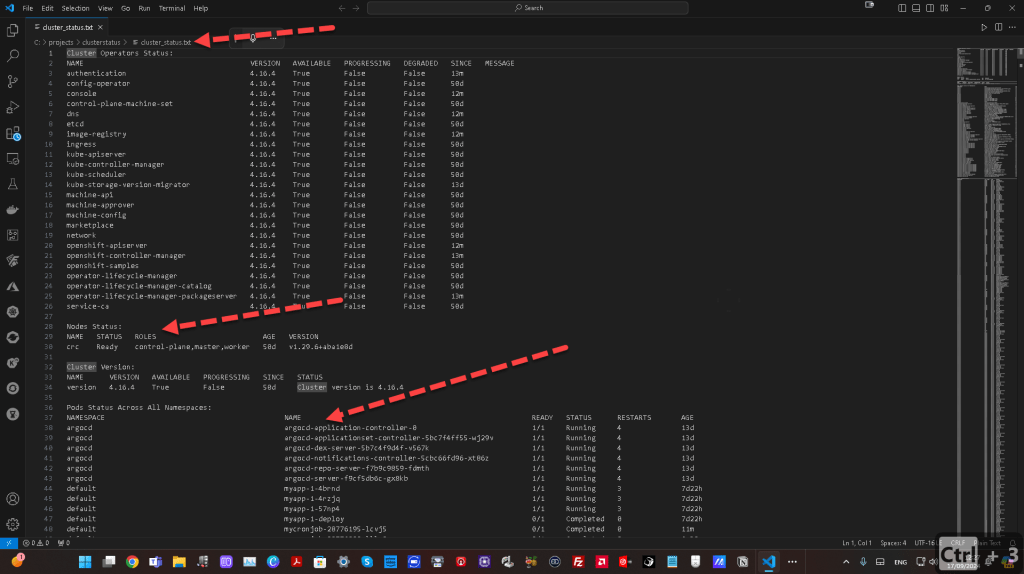Viewport: 1024px width, 574px height.
Task: Switch to Visual Studio Code taskbar icon
Action: [769, 562]
